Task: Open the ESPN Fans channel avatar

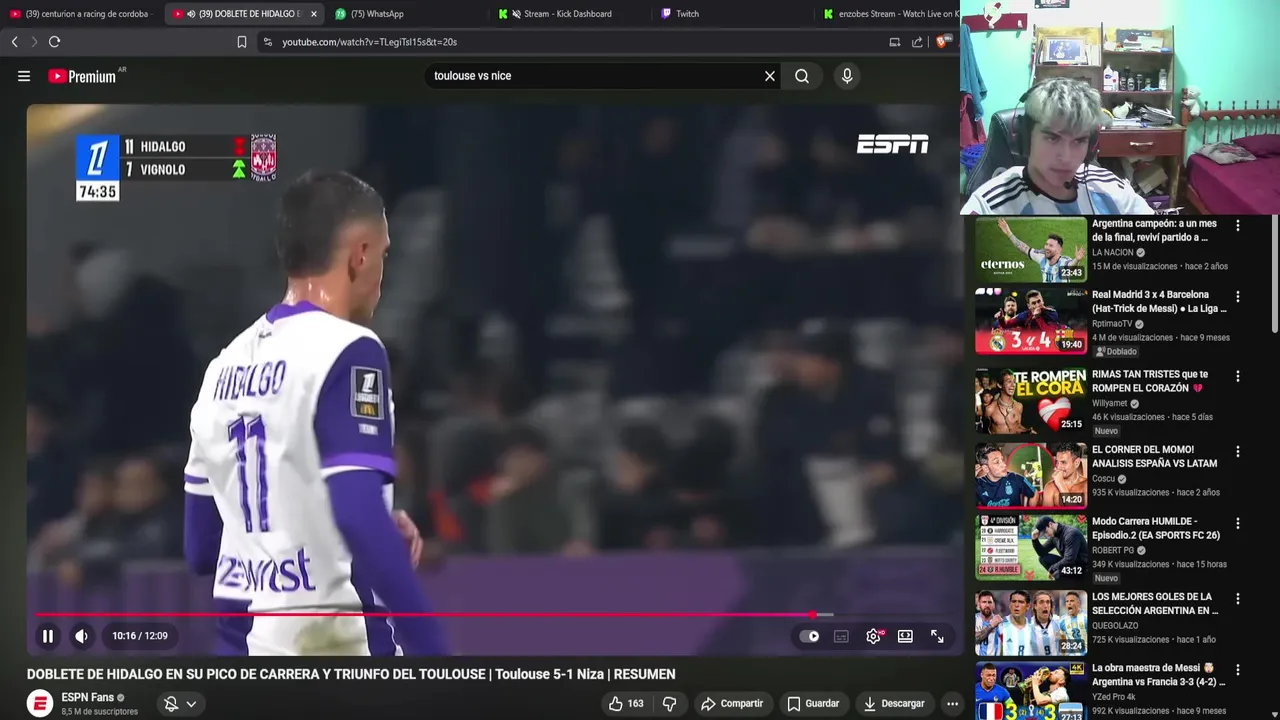Action: click(x=40, y=703)
